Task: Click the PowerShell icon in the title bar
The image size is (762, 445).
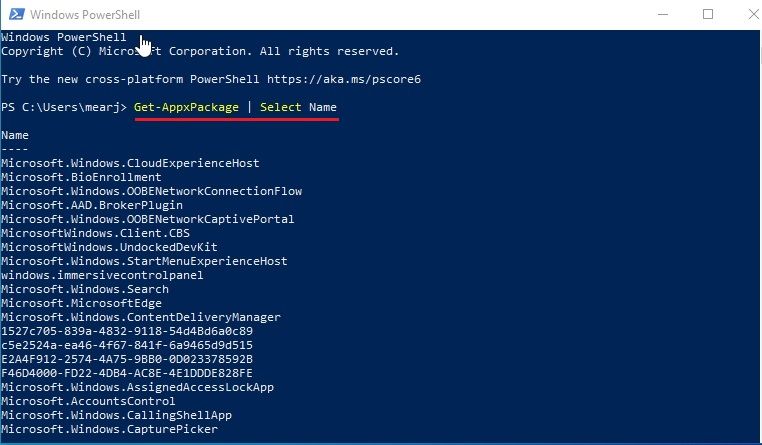Action: pyautogui.click(x=14, y=15)
